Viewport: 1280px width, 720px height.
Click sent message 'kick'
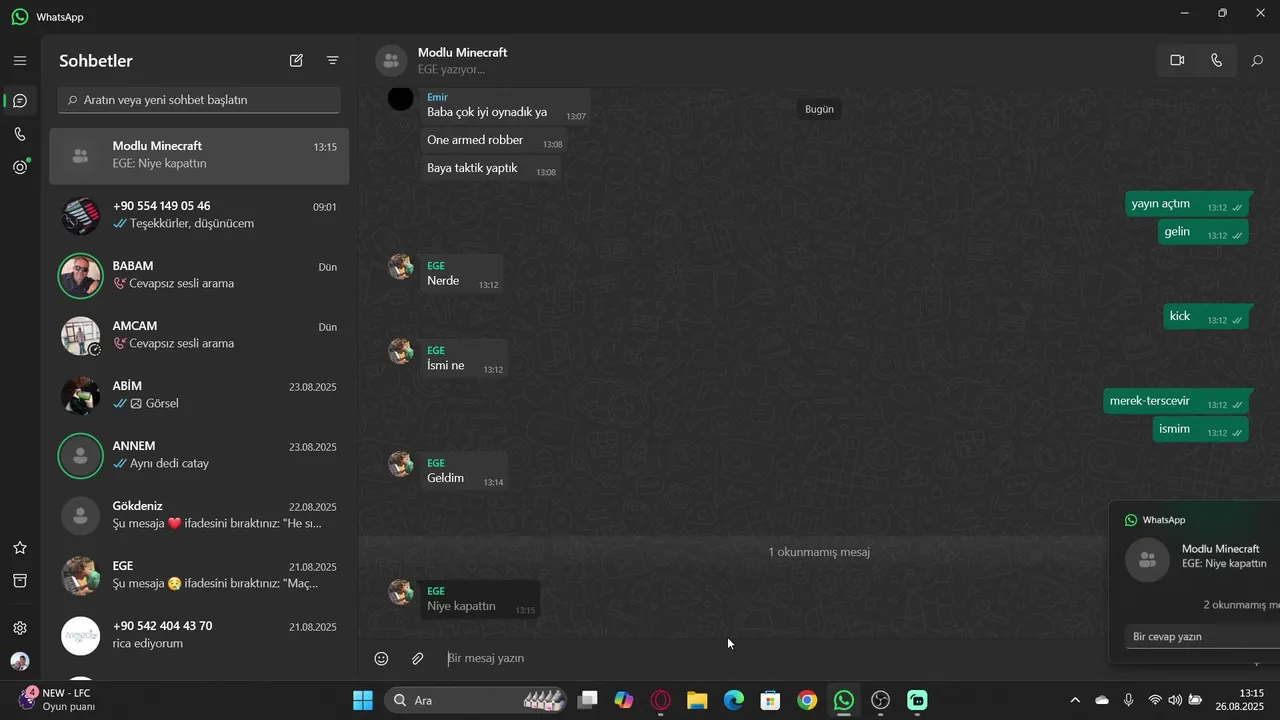1207,317
